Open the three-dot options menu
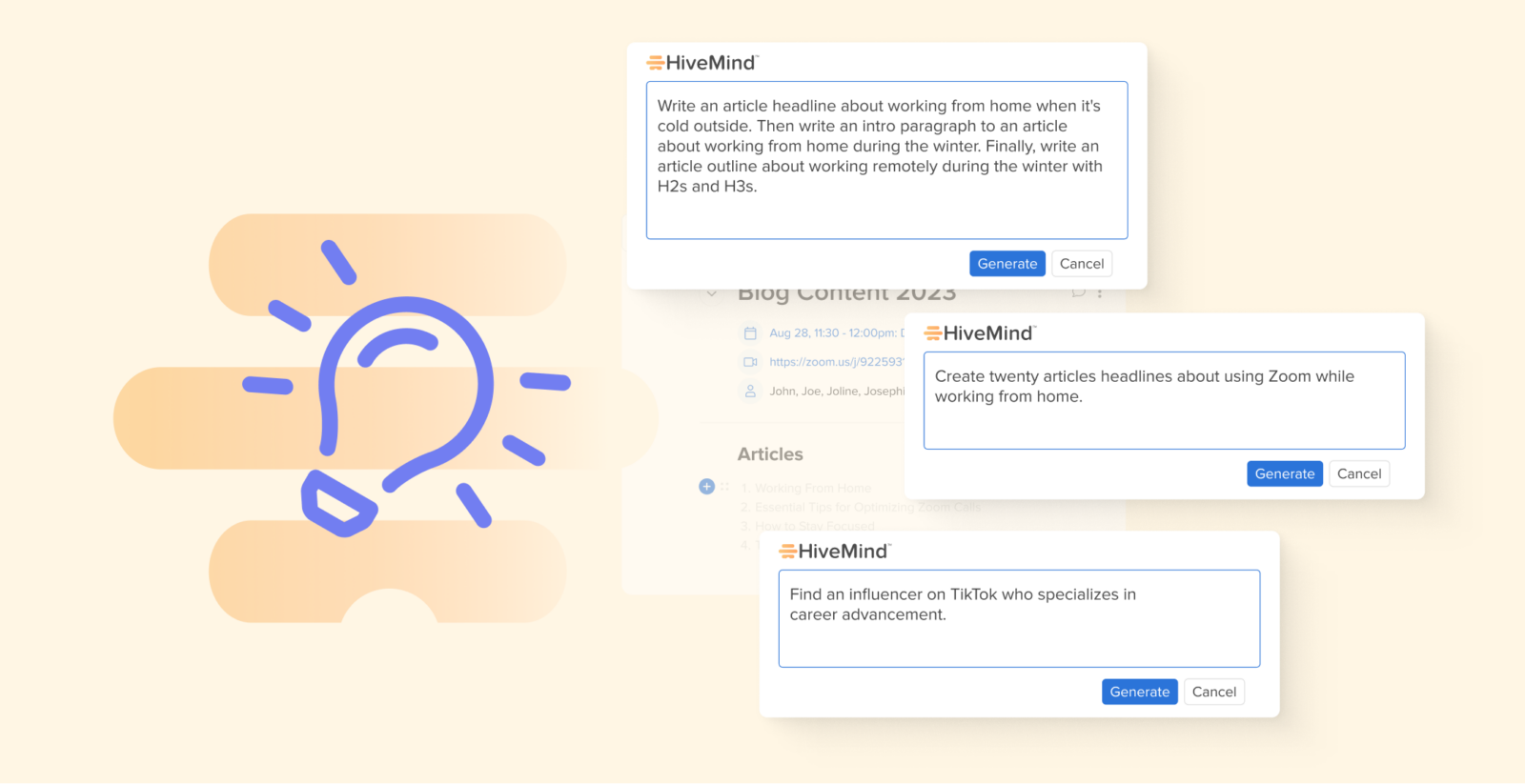1525x784 pixels. tap(1099, 292)
